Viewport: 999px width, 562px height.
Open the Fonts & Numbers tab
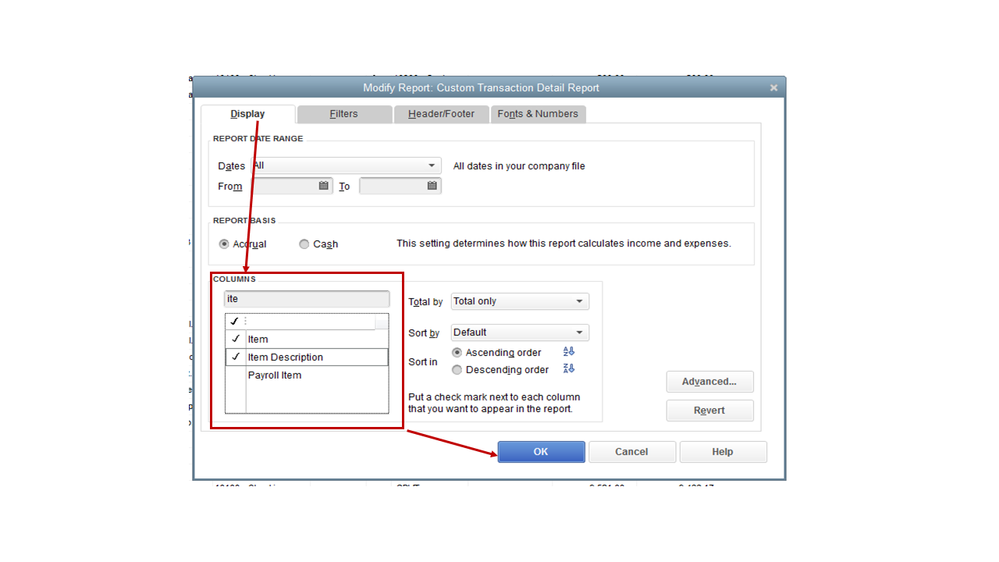click(538, 114)
